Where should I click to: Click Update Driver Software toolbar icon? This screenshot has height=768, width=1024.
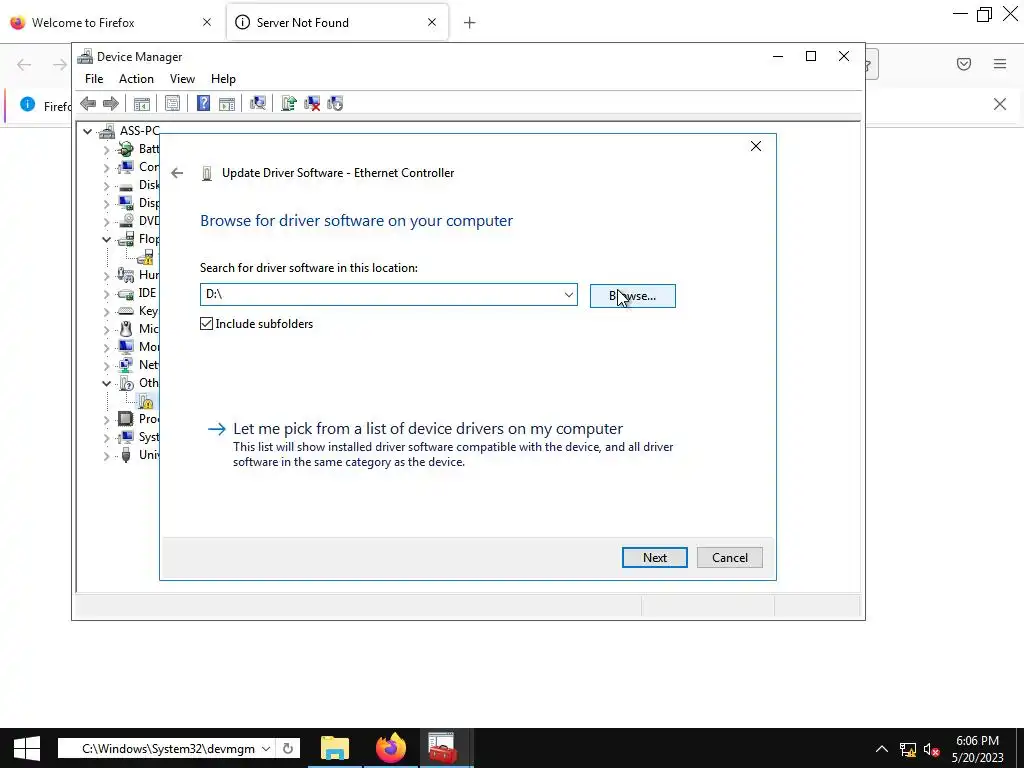click(x=289, y=103)
